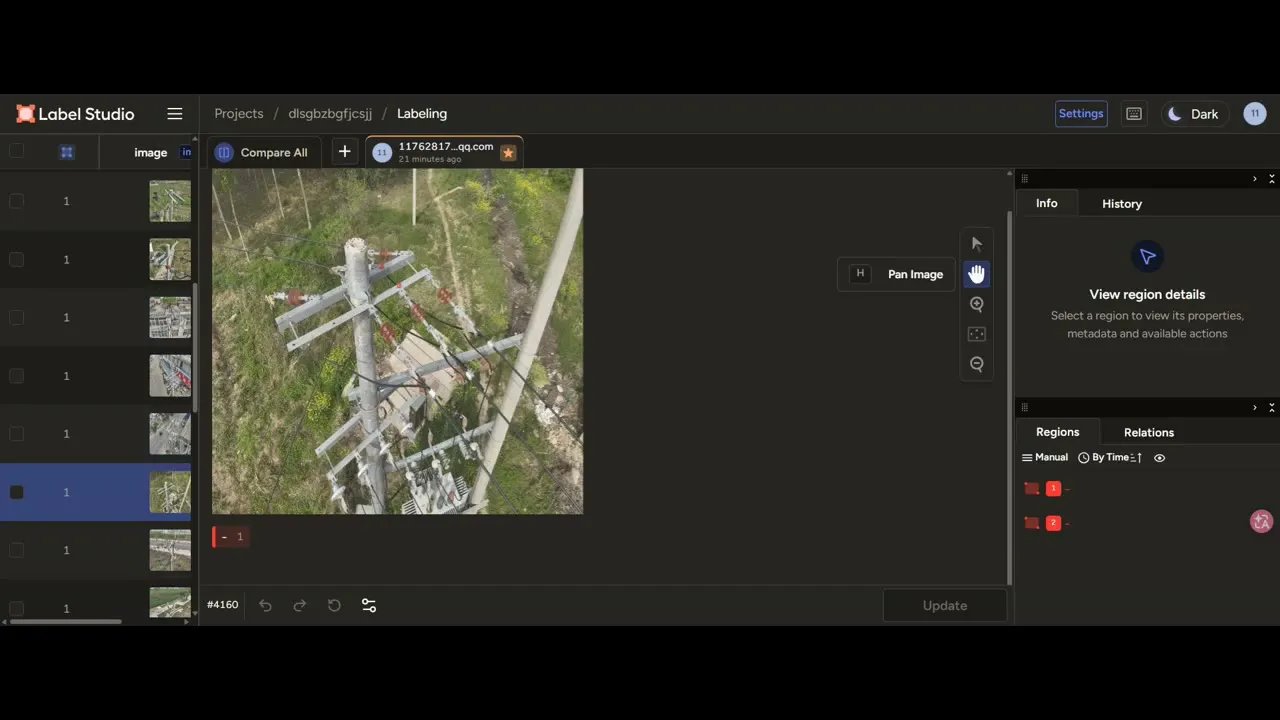Screen dimensions: 1280x720
Task: Undo the last action with undo arrow
Action: pos(265,605)
